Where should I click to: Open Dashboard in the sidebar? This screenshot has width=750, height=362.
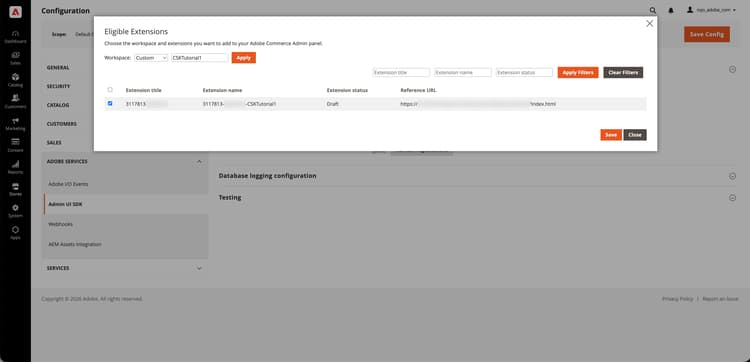[15, 37]
